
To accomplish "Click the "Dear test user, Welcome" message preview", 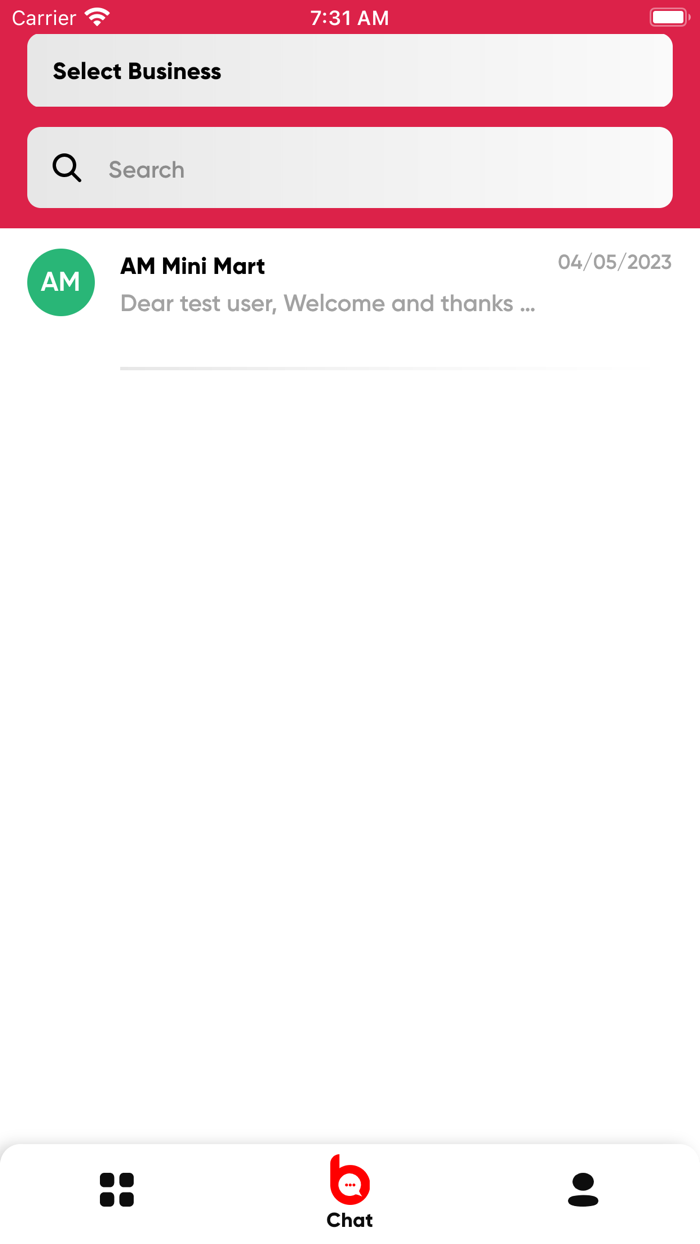I will tap(327, 303).
